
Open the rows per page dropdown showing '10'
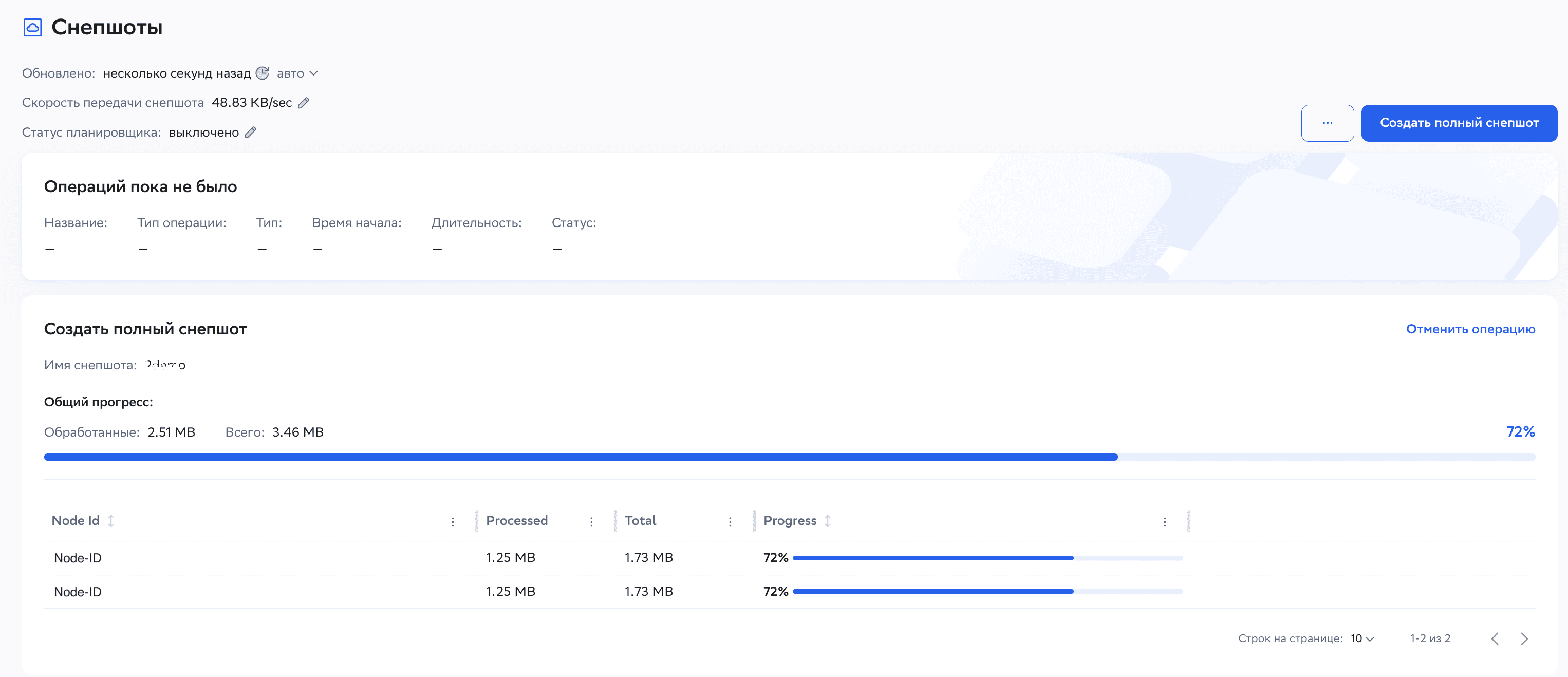coord(1361,638)
